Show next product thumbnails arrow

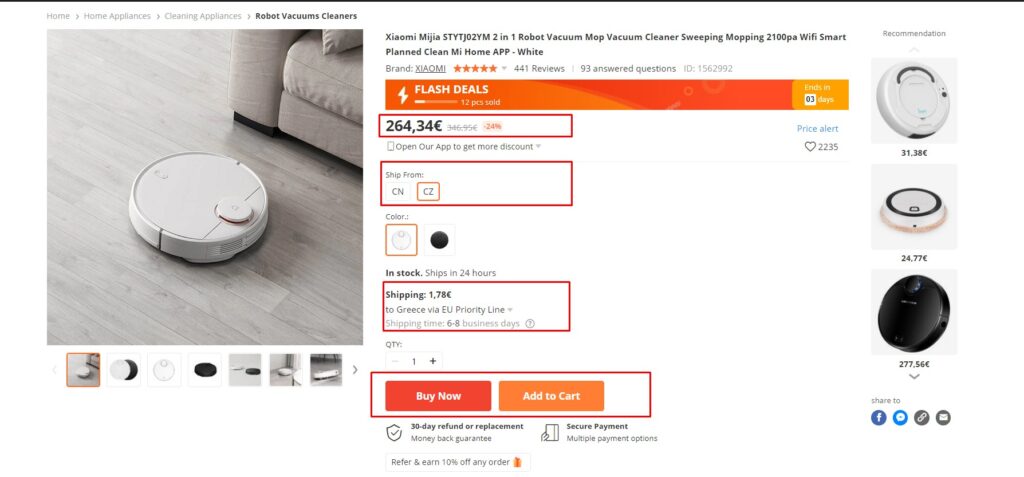[x=355, y=370]
